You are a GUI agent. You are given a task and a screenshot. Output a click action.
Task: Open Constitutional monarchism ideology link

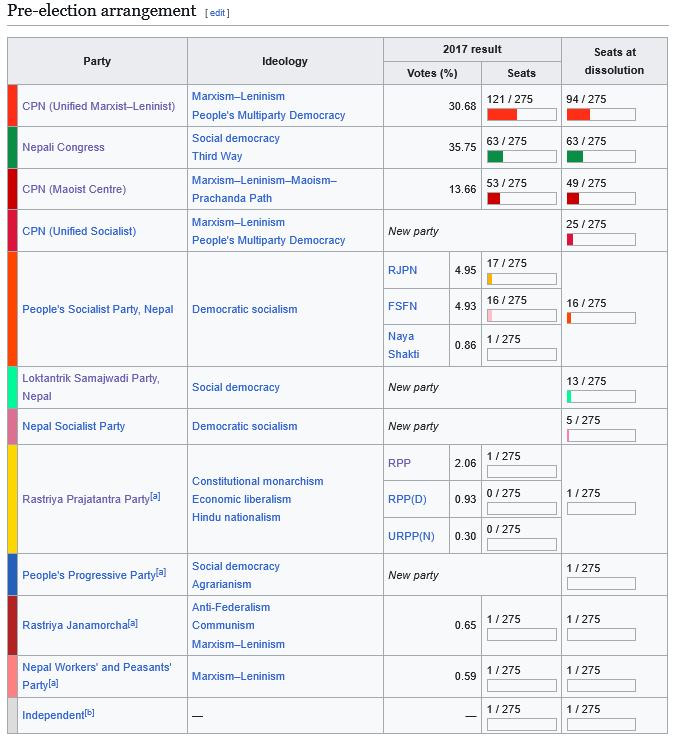(258, 481)
